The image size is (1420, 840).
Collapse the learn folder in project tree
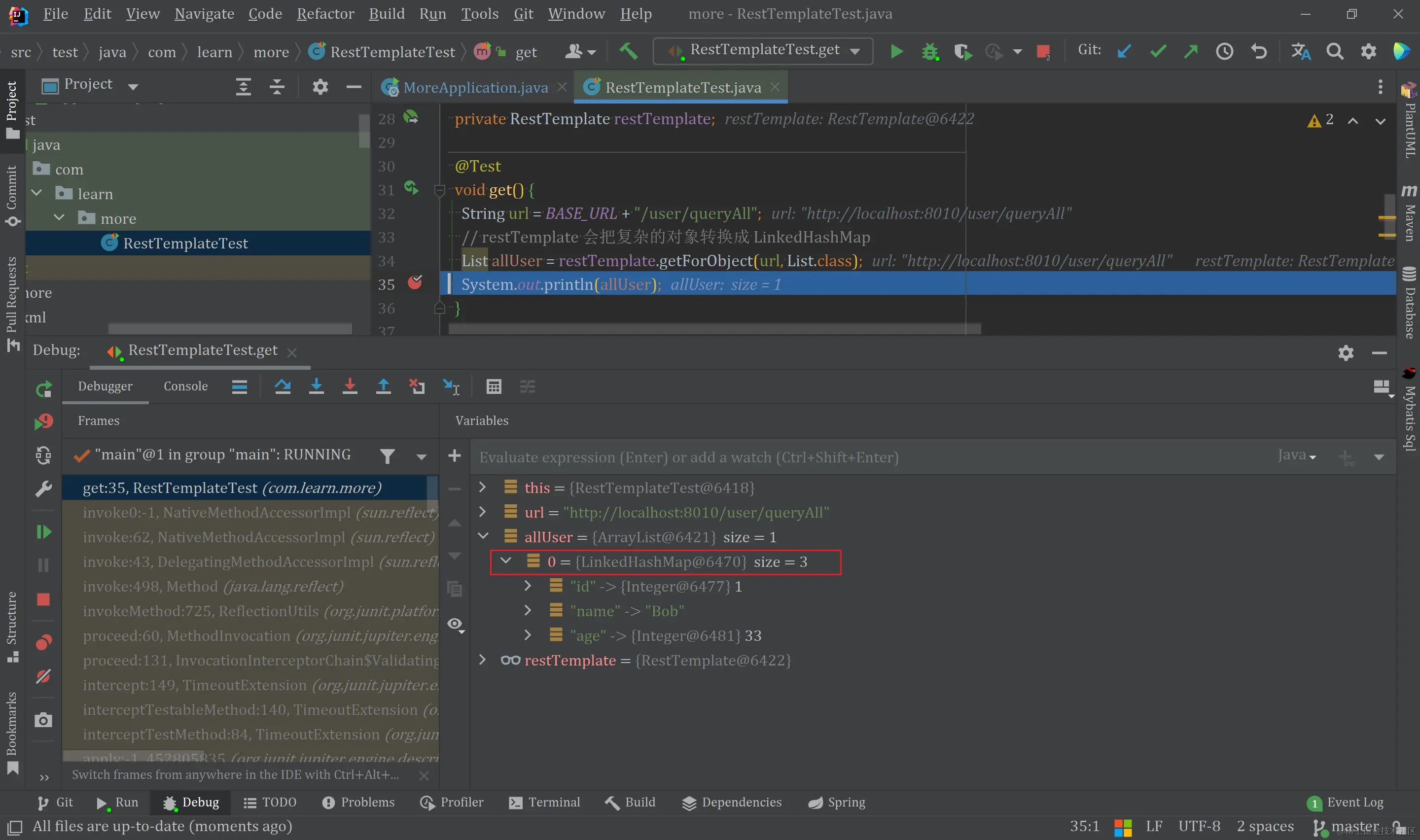[x=37, y=193]
